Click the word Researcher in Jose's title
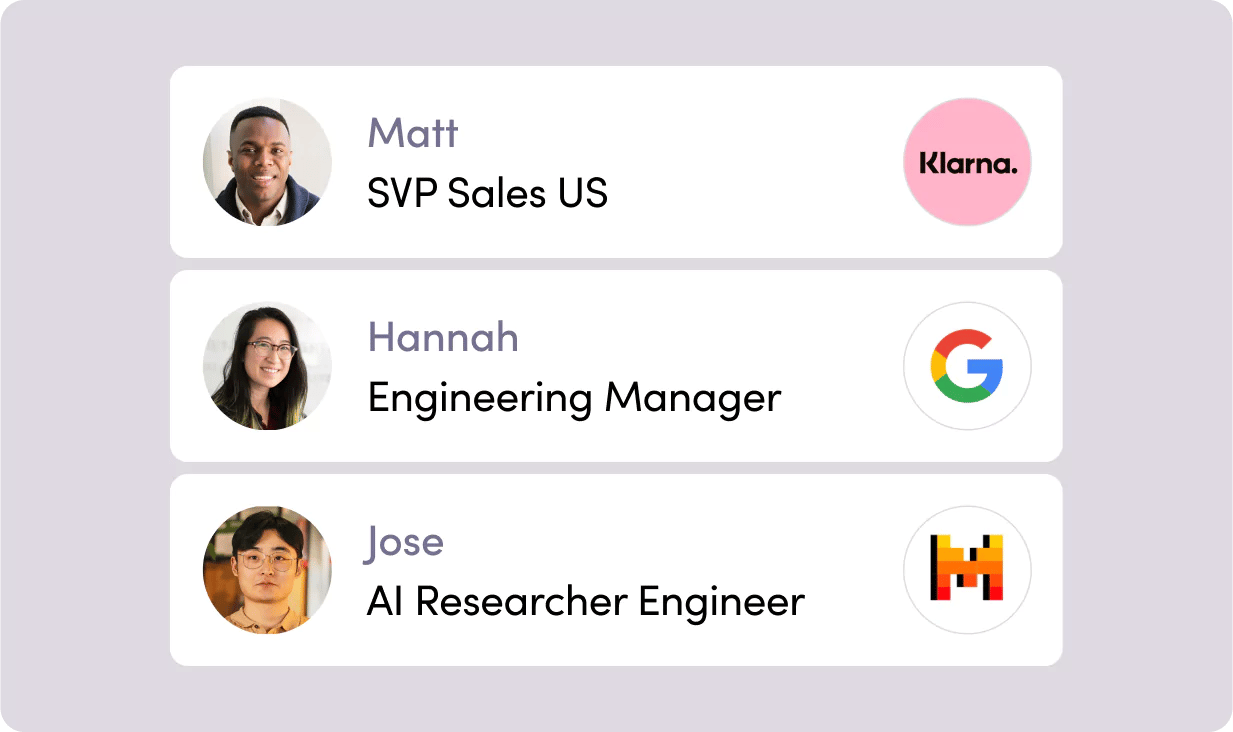 pos(522,602)
